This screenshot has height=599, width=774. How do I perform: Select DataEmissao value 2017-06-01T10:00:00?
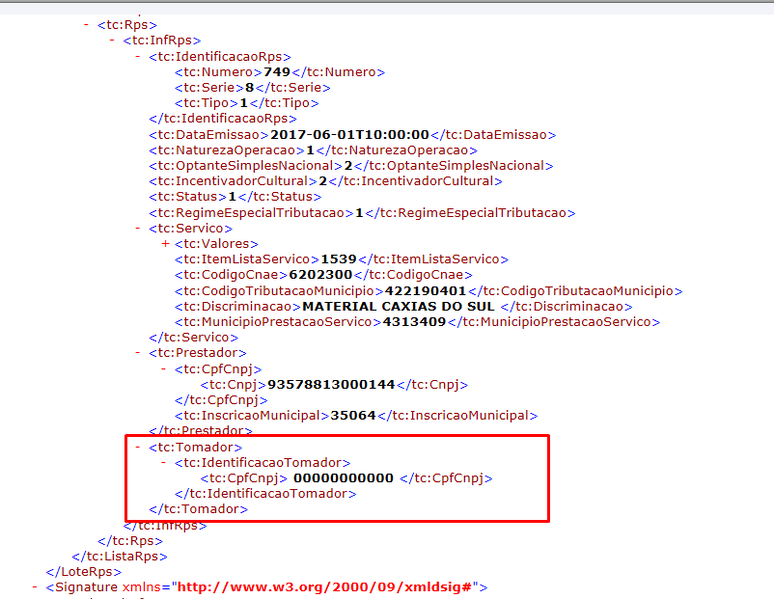[x=349, y=134]
